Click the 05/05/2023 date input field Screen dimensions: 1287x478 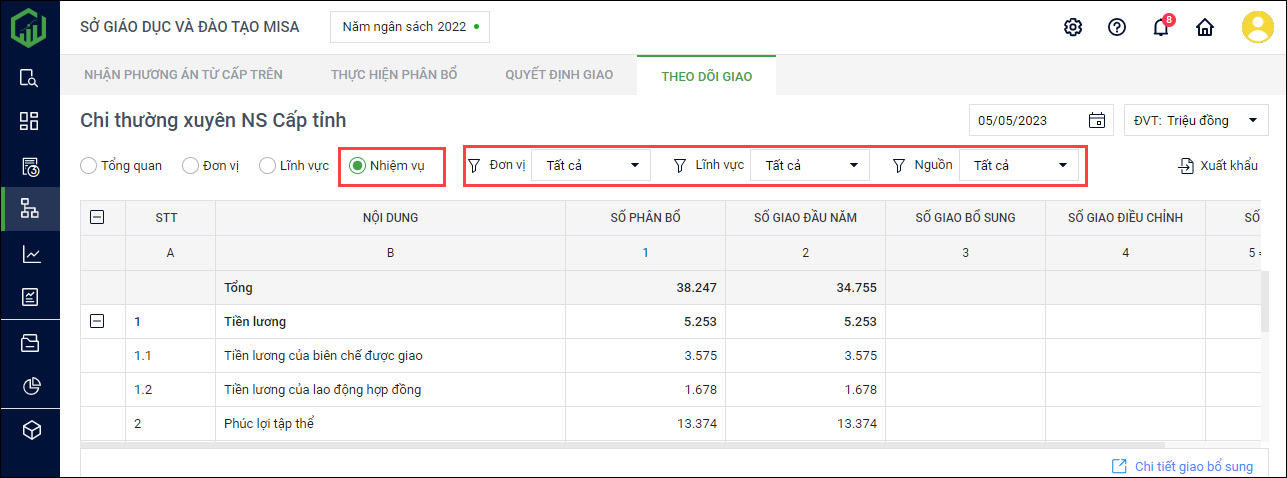tap(1025, 121)
